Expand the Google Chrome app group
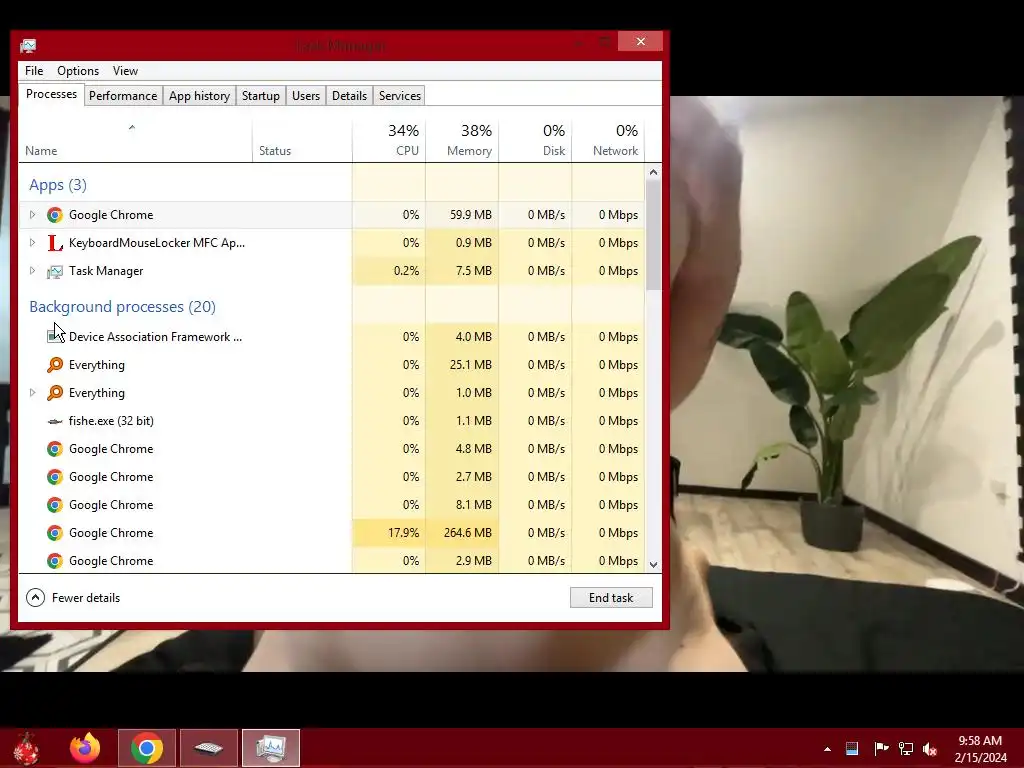Viewport: 1024px width, 768px height. [32, 215]
